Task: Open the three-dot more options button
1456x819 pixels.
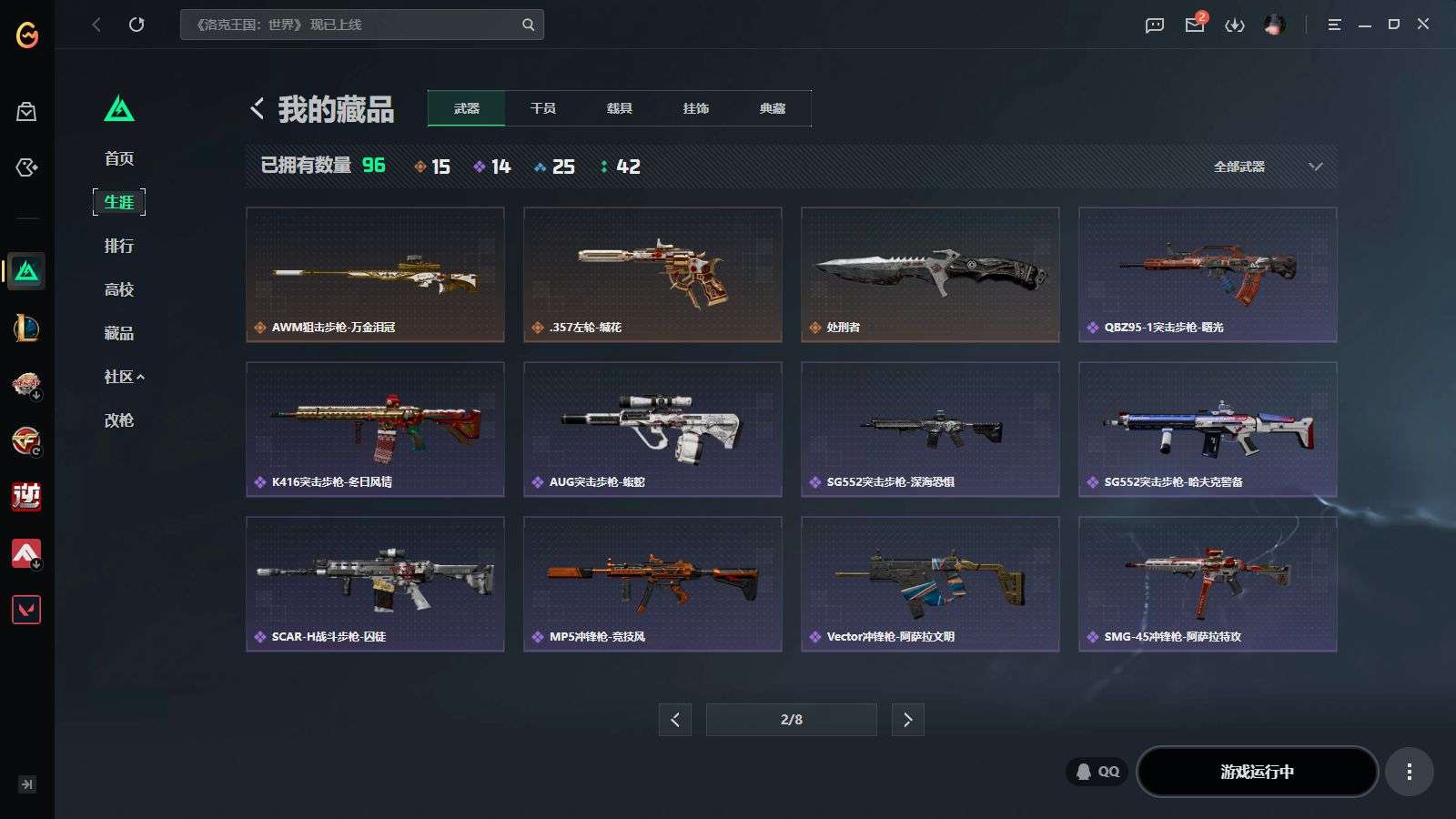Action: click(1410, 772)
